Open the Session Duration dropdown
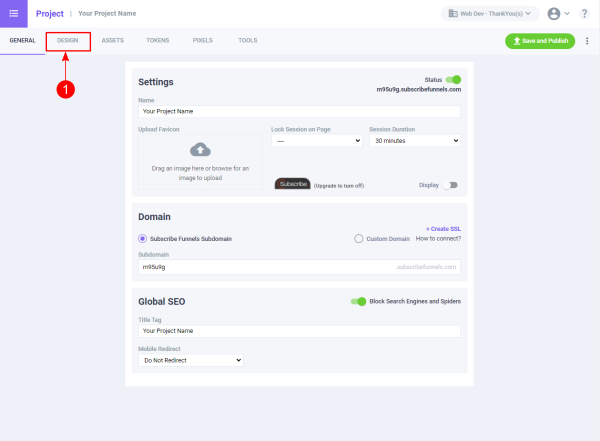 (414, 141)
